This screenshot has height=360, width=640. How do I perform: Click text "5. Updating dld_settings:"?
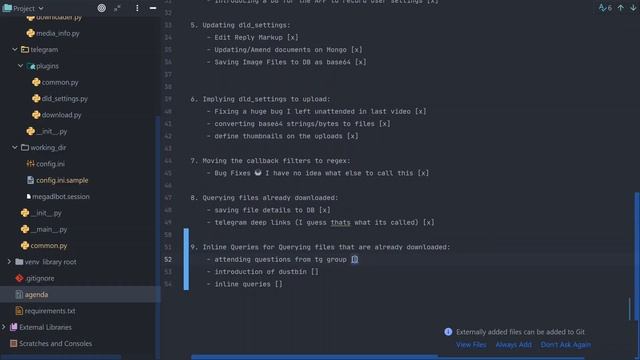pyautogui.click(x=240, y=25)
